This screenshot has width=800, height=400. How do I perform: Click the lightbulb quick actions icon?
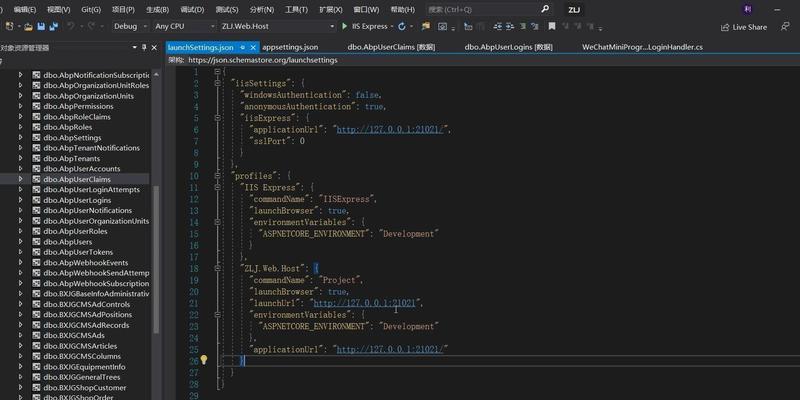point(204,360)
